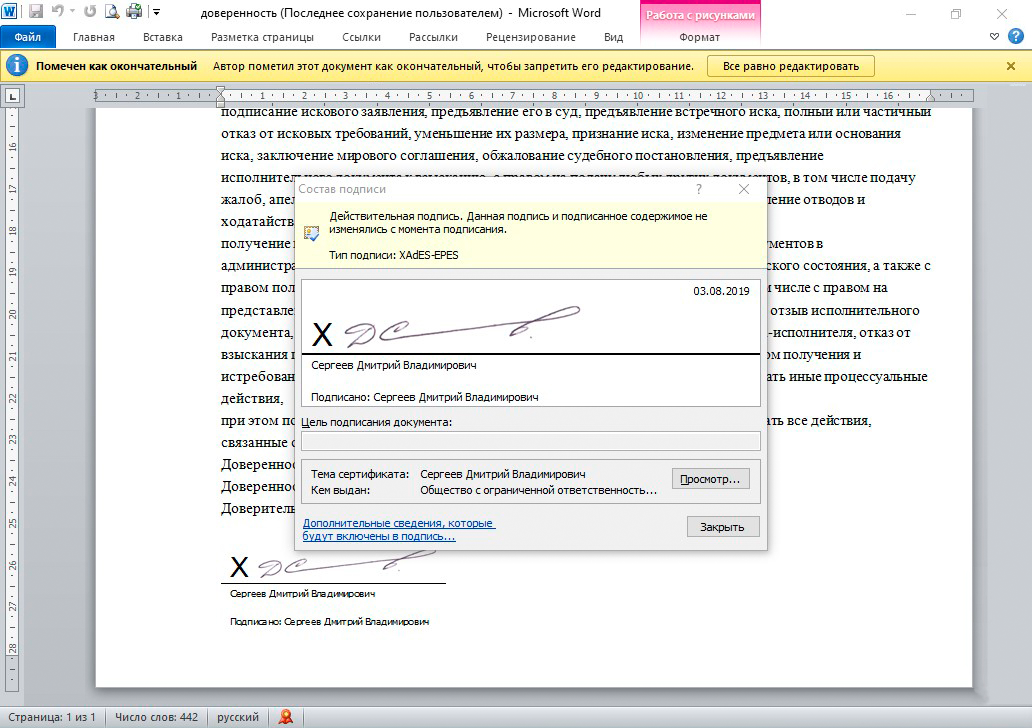
Task: Click the vertical ruler on the left
Action: pos(12,400)
